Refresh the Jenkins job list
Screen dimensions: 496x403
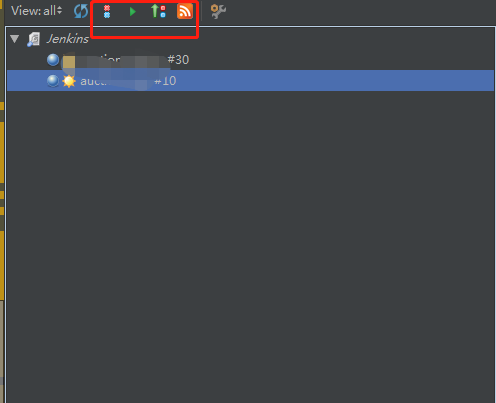click(81, 11)
